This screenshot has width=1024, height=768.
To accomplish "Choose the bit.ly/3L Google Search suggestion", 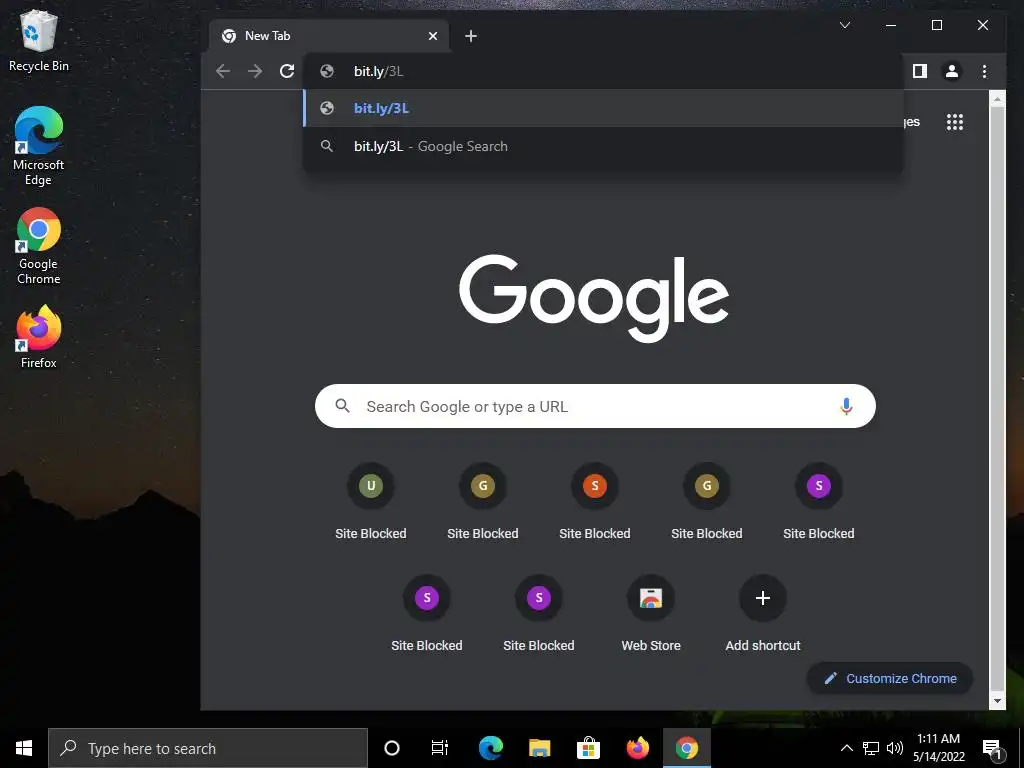I will [x=603, y=146].
